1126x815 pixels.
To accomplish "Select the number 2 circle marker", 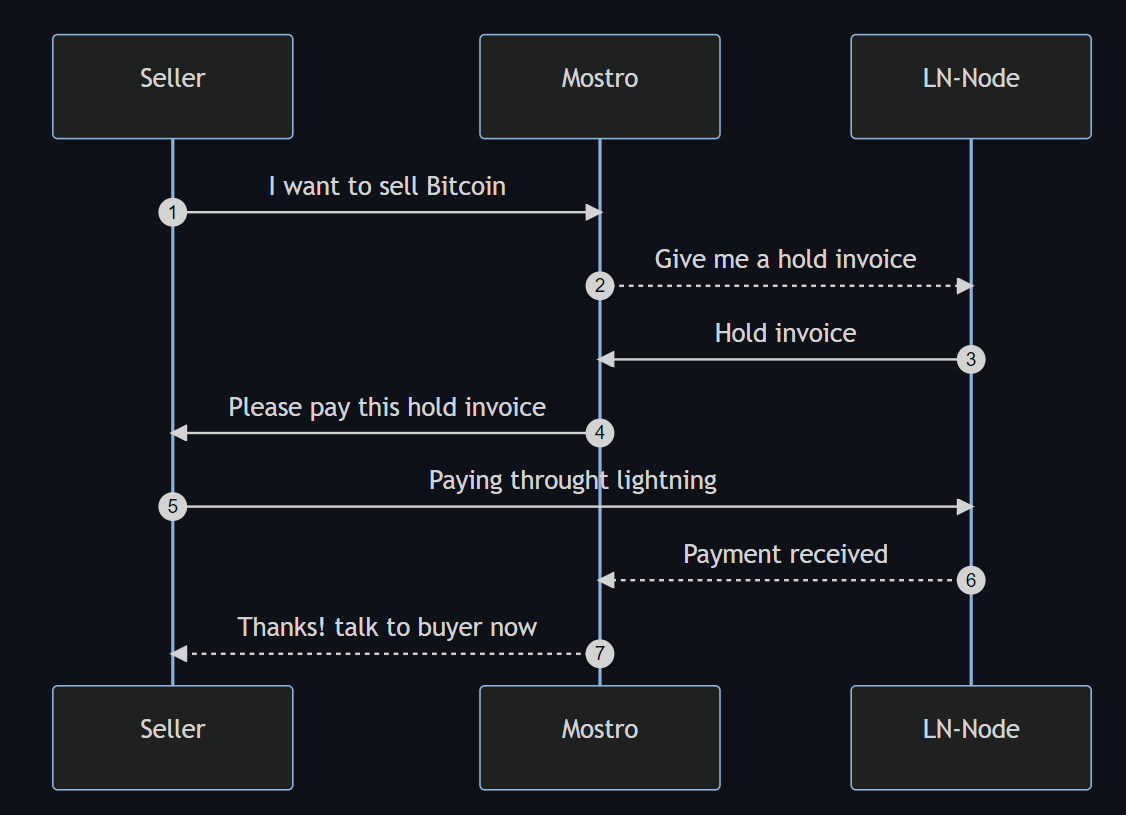I will point(600,286).
